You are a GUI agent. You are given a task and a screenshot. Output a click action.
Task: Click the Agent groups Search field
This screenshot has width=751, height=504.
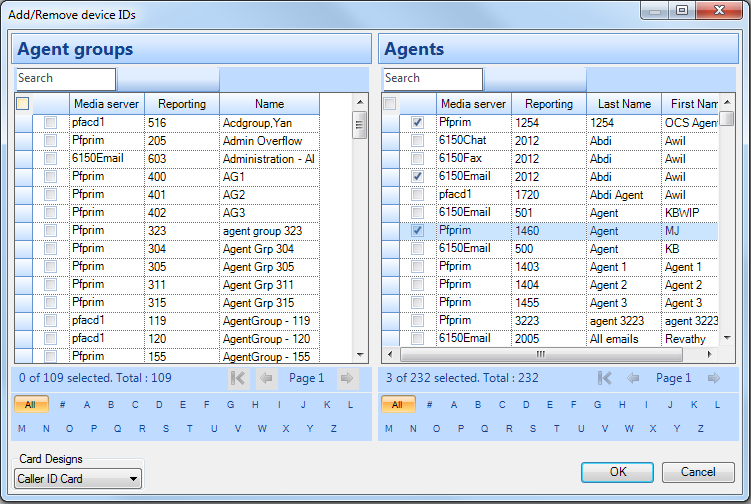(x=66, y=79)
